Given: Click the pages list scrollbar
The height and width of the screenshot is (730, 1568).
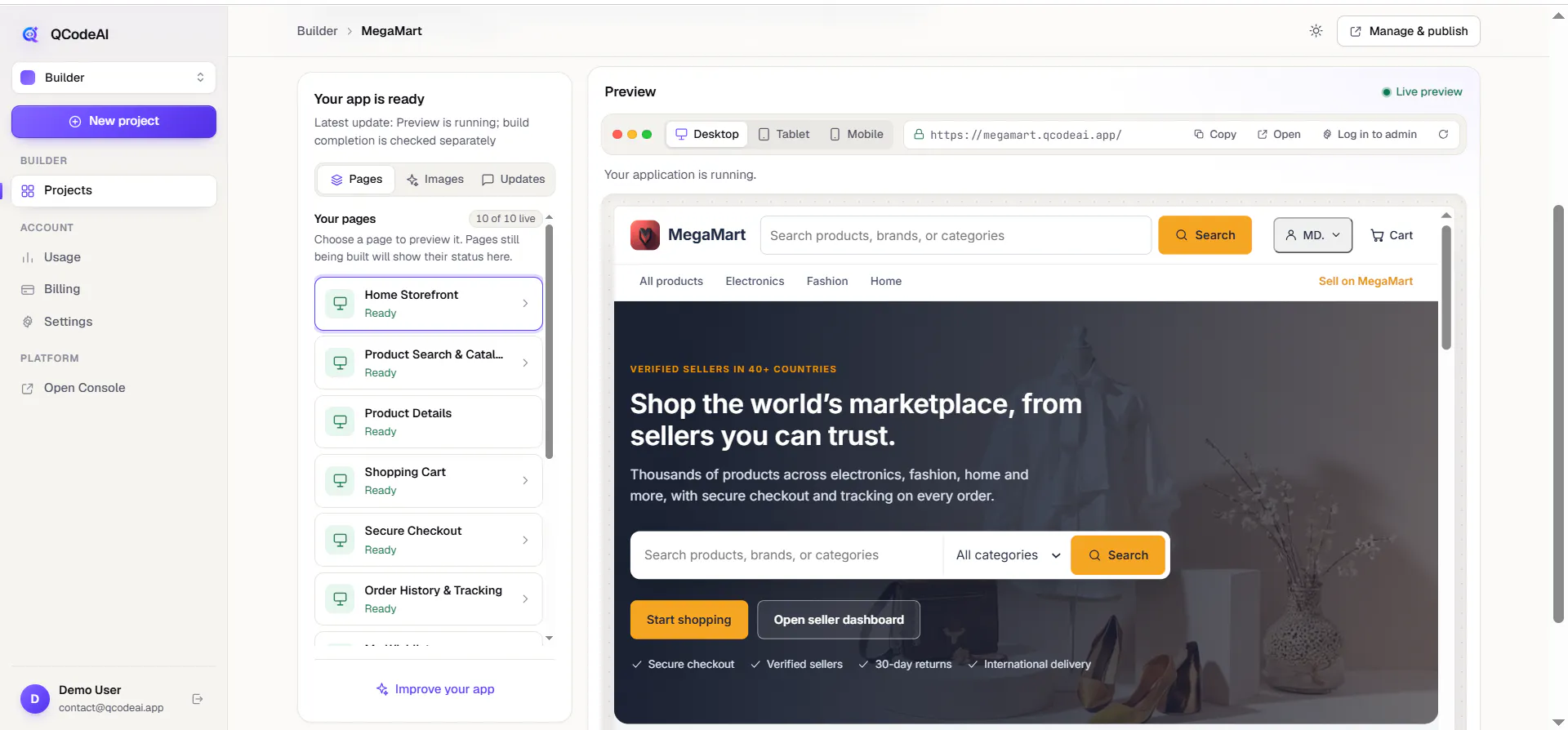Looking at the screenshot, I should [549, 341].
